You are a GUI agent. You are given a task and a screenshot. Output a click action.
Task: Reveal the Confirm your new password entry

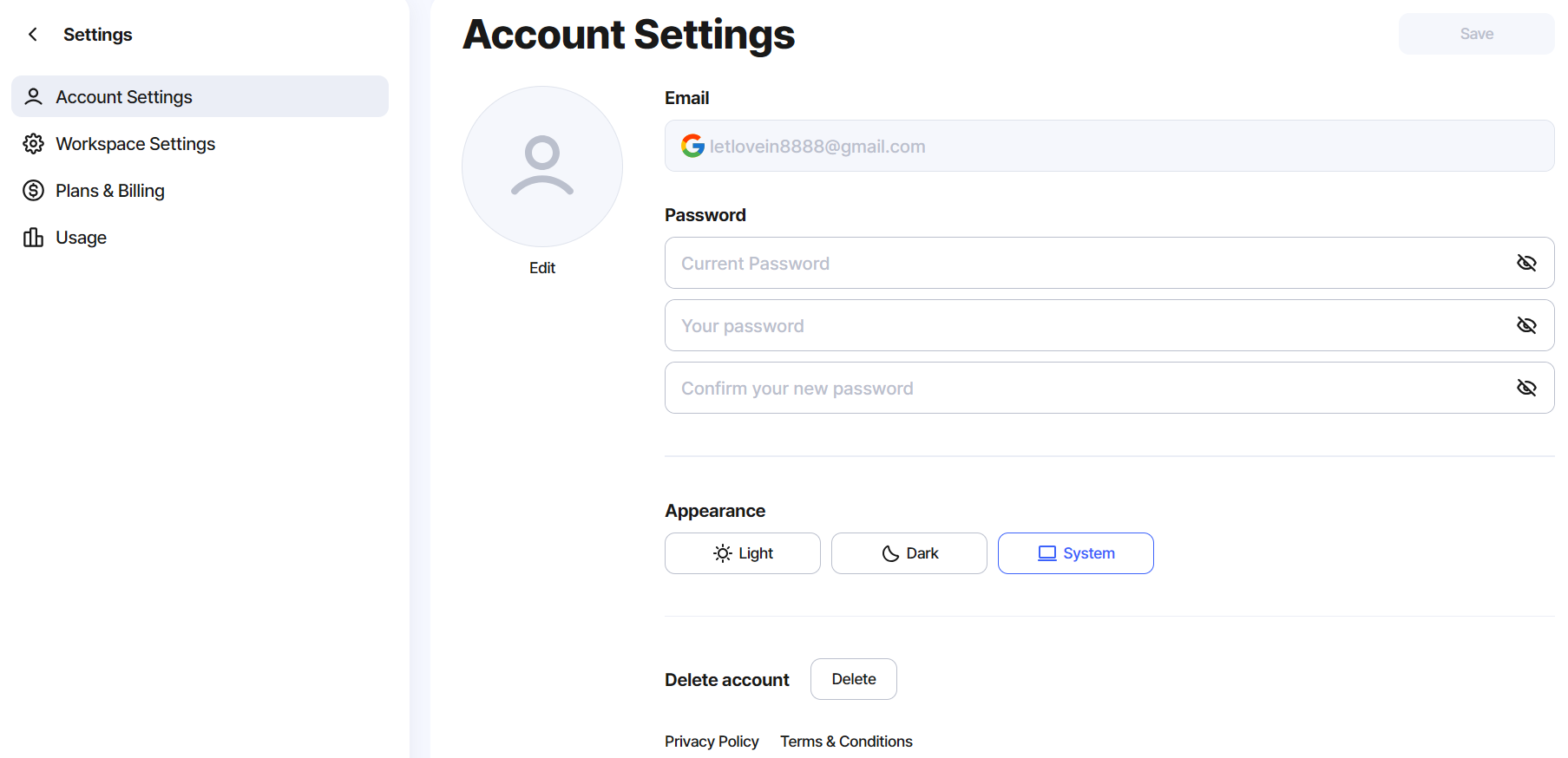[1526, 388]
